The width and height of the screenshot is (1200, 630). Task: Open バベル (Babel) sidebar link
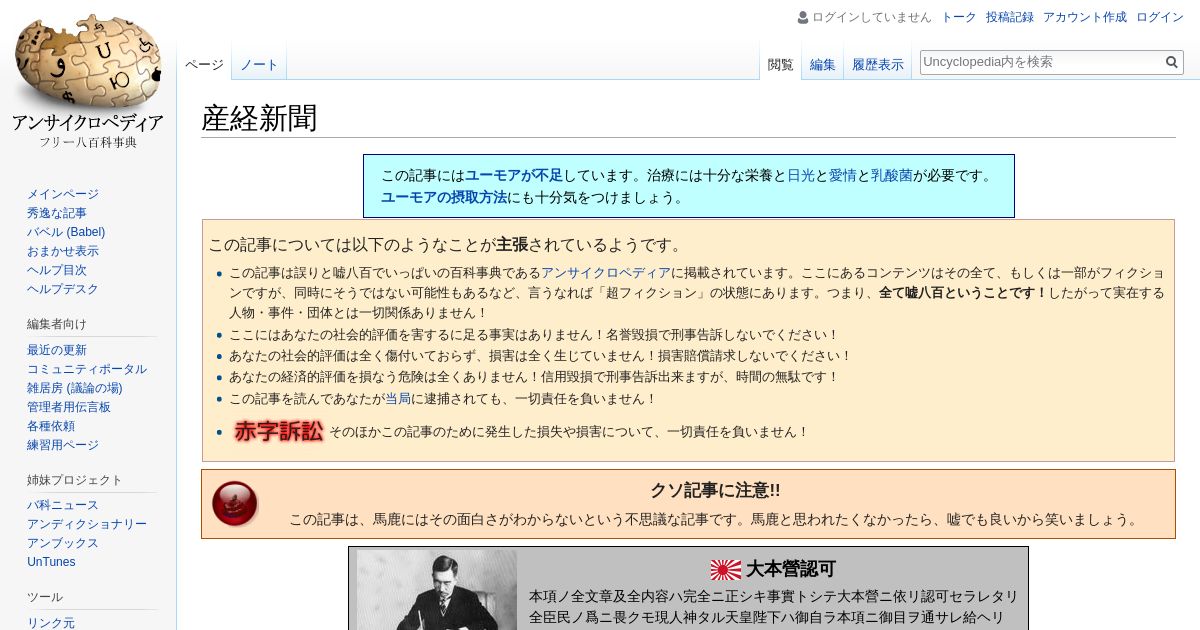[x=66, y=232]
